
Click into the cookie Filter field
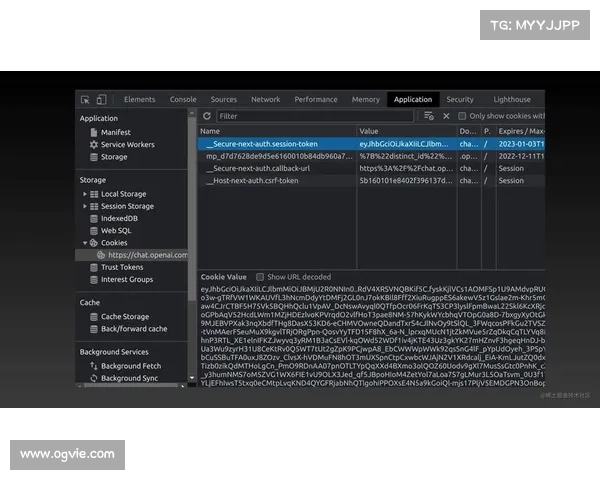315,116
